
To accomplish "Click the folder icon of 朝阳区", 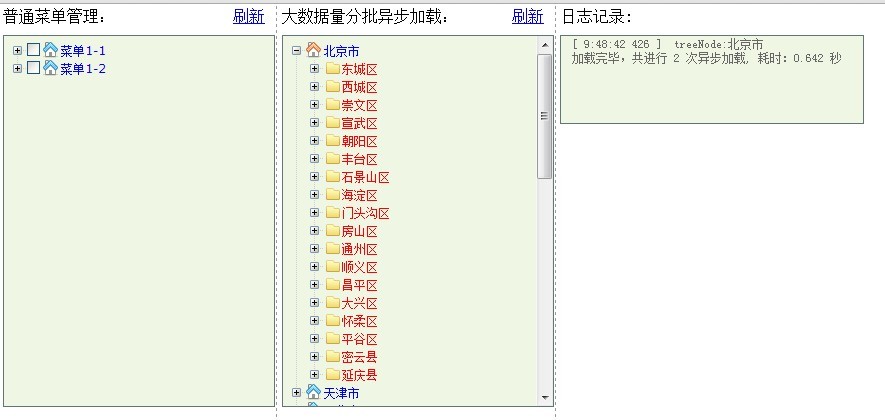I will pyautogui.click(x=332, y=141).
